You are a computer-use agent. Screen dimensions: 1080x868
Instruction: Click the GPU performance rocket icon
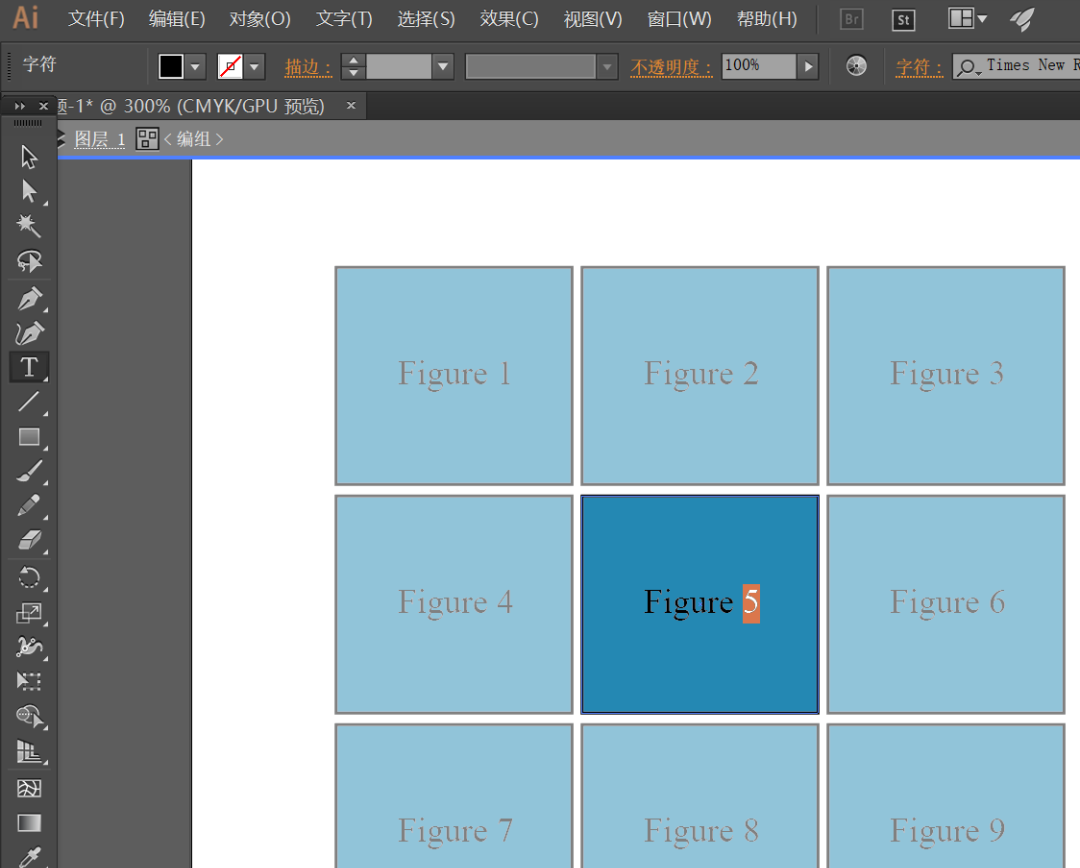[1023, 19]
